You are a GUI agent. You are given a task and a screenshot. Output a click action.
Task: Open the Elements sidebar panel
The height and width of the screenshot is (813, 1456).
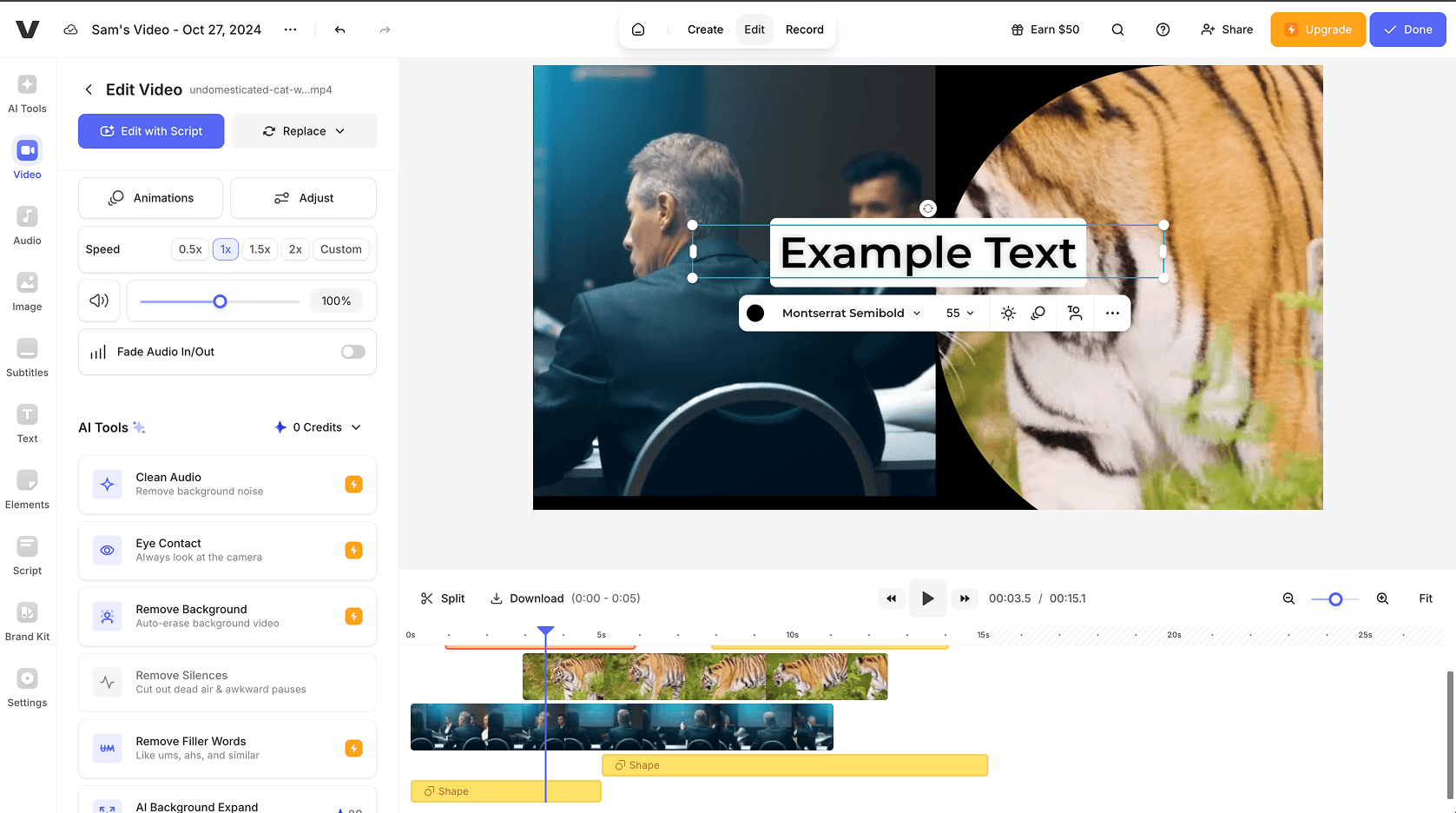pos(27,489)
